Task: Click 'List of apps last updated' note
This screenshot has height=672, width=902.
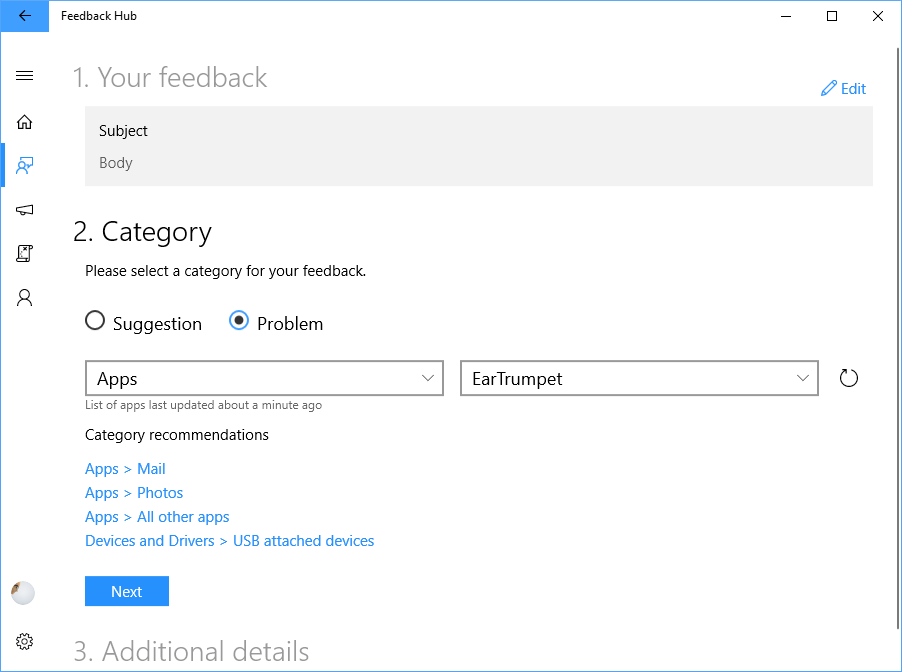Action: [203, 405]
